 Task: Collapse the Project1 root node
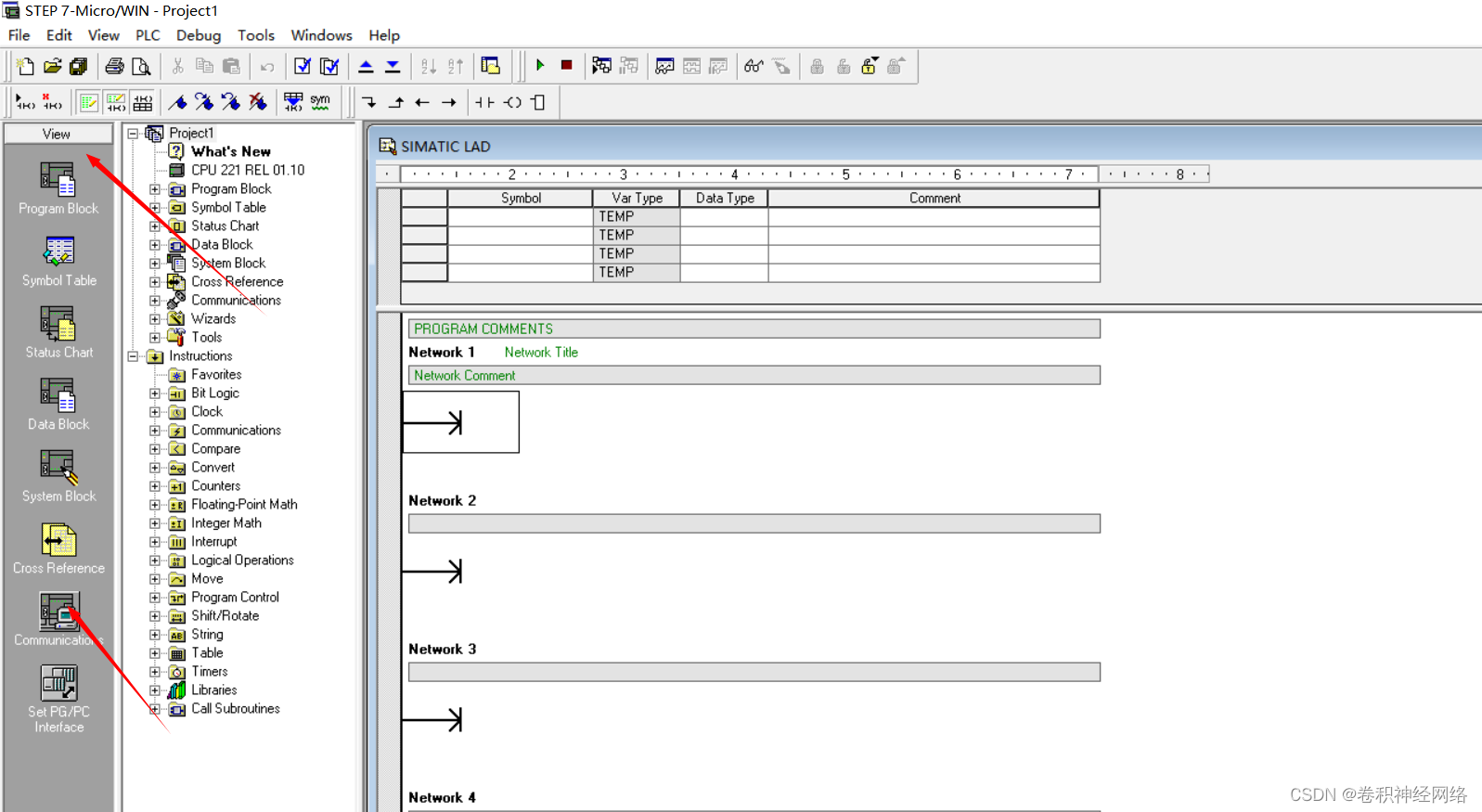pos(133,134)
